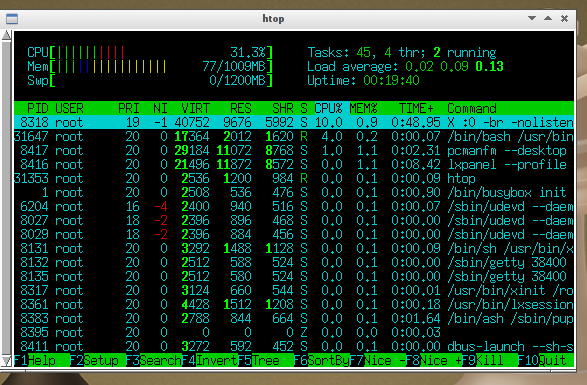
Task: Click the Uptime 00:19:40 value
Action: click(391, 81)
